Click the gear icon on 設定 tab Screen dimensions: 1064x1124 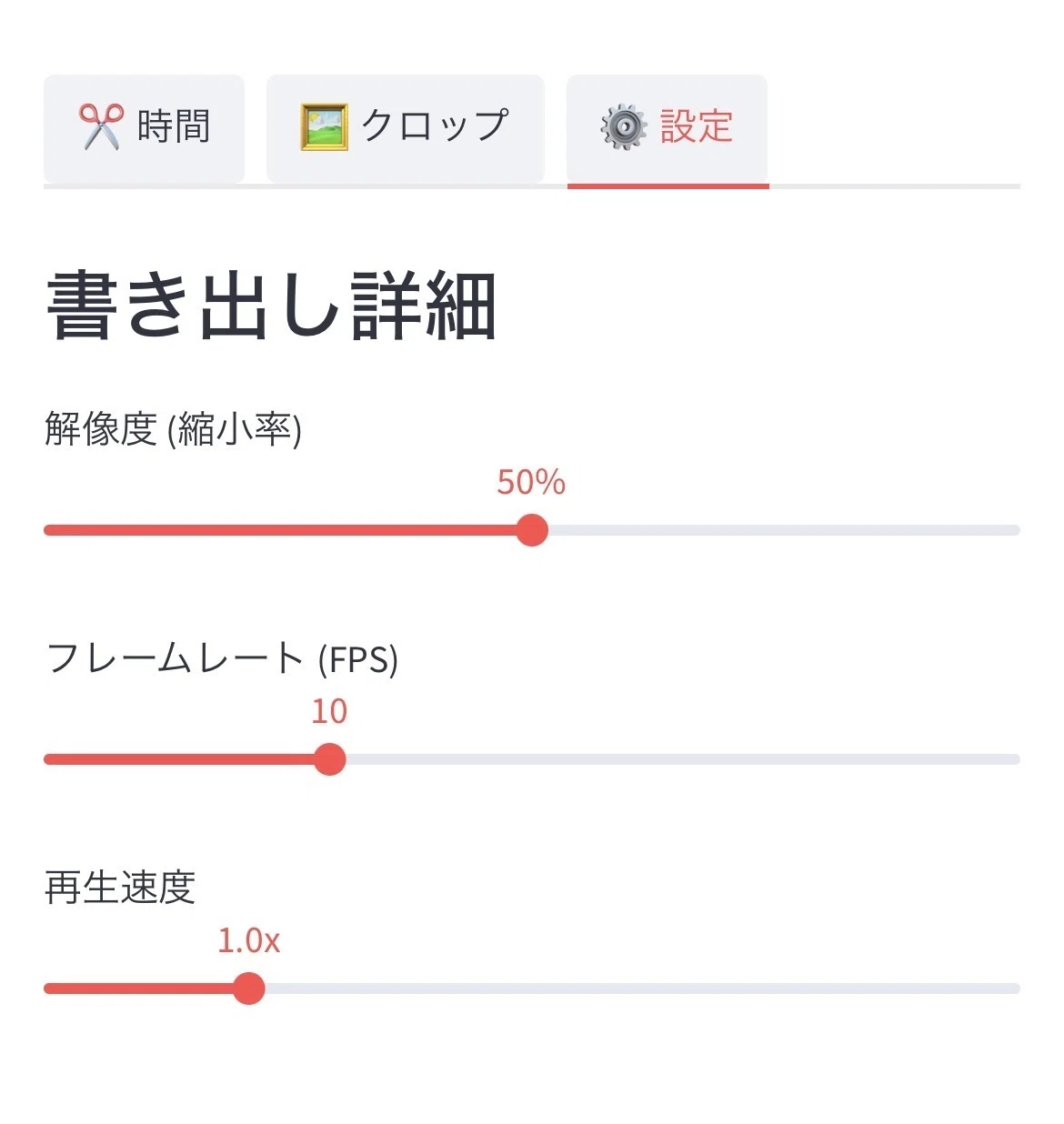[624, 126]
